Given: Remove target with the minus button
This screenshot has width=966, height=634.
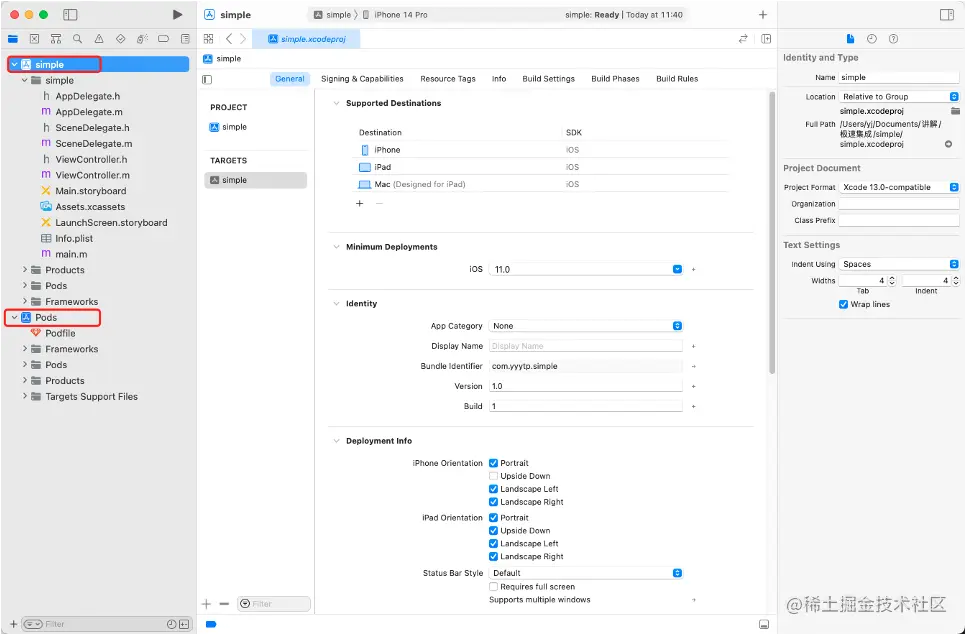Looking at the screenshot, I should [x=224, y=604].
